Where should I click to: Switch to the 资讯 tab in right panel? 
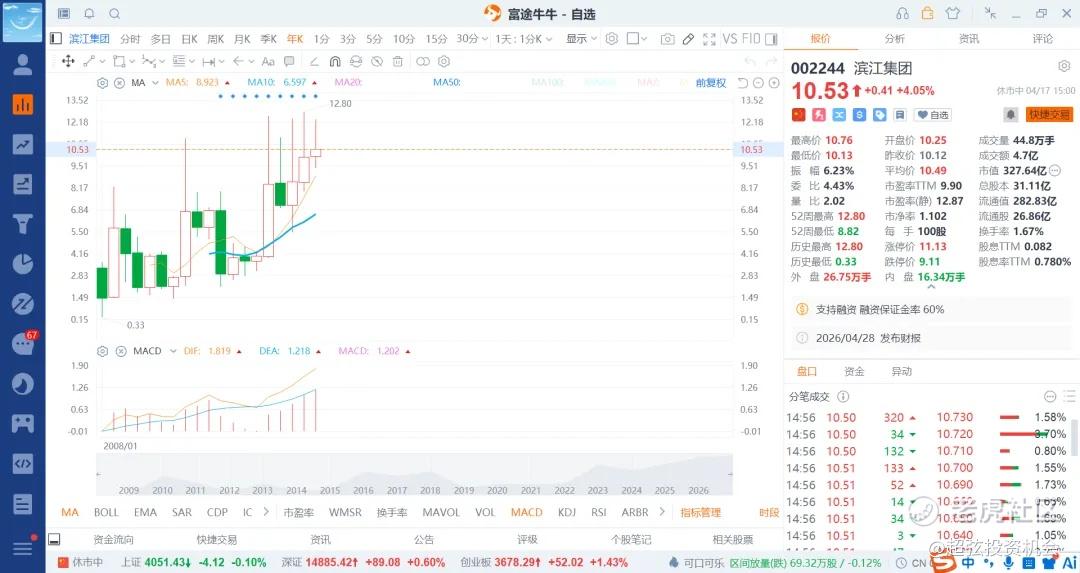point(968,39)
